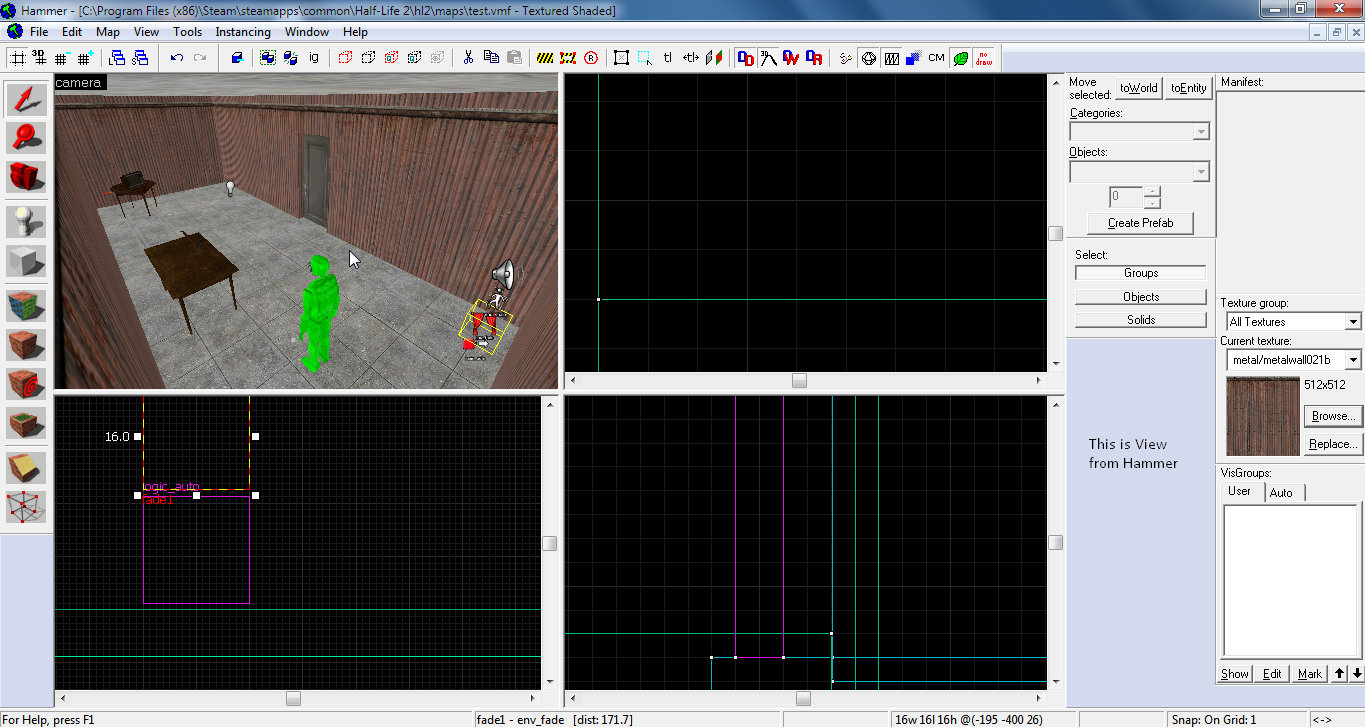Click the Browse... texture button
1365x728 pixels.
coord(1333,416)
